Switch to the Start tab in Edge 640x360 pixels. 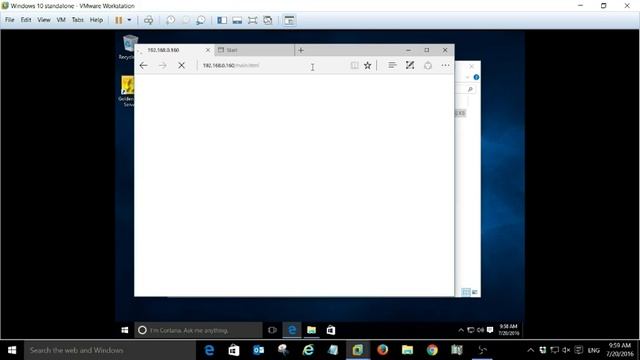[254, 50]
